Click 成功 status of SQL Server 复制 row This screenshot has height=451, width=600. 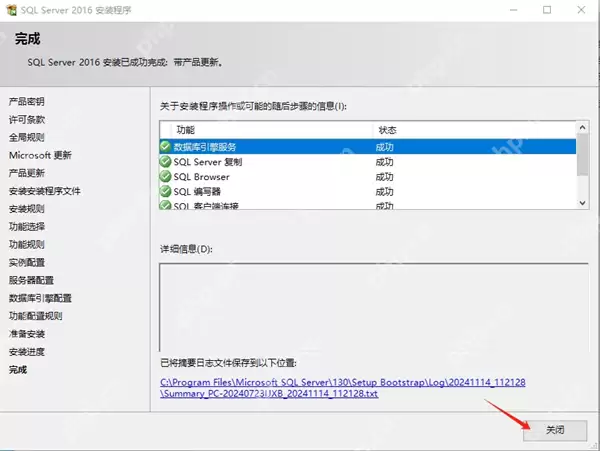point(384,162)
